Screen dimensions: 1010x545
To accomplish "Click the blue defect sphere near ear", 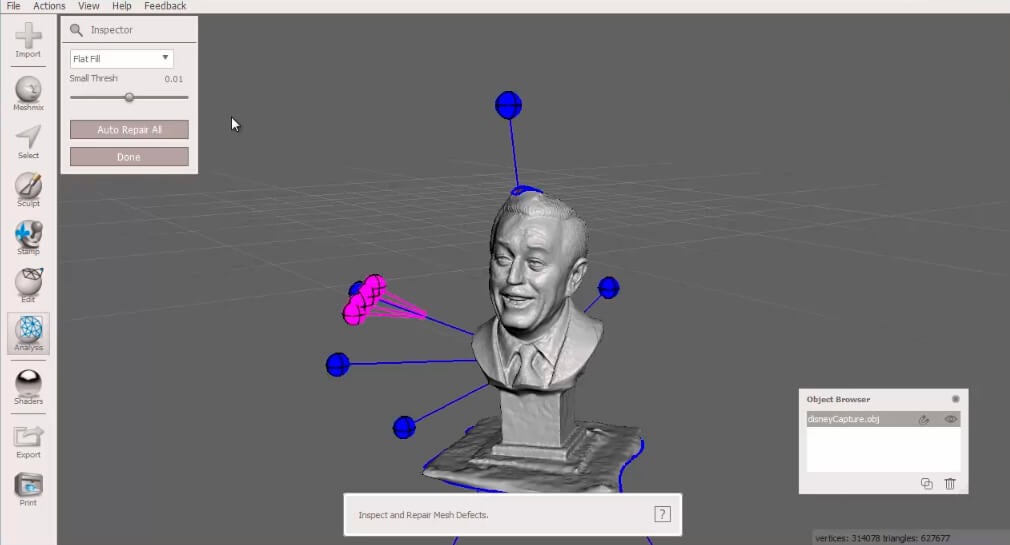I will tap(609, 287).
